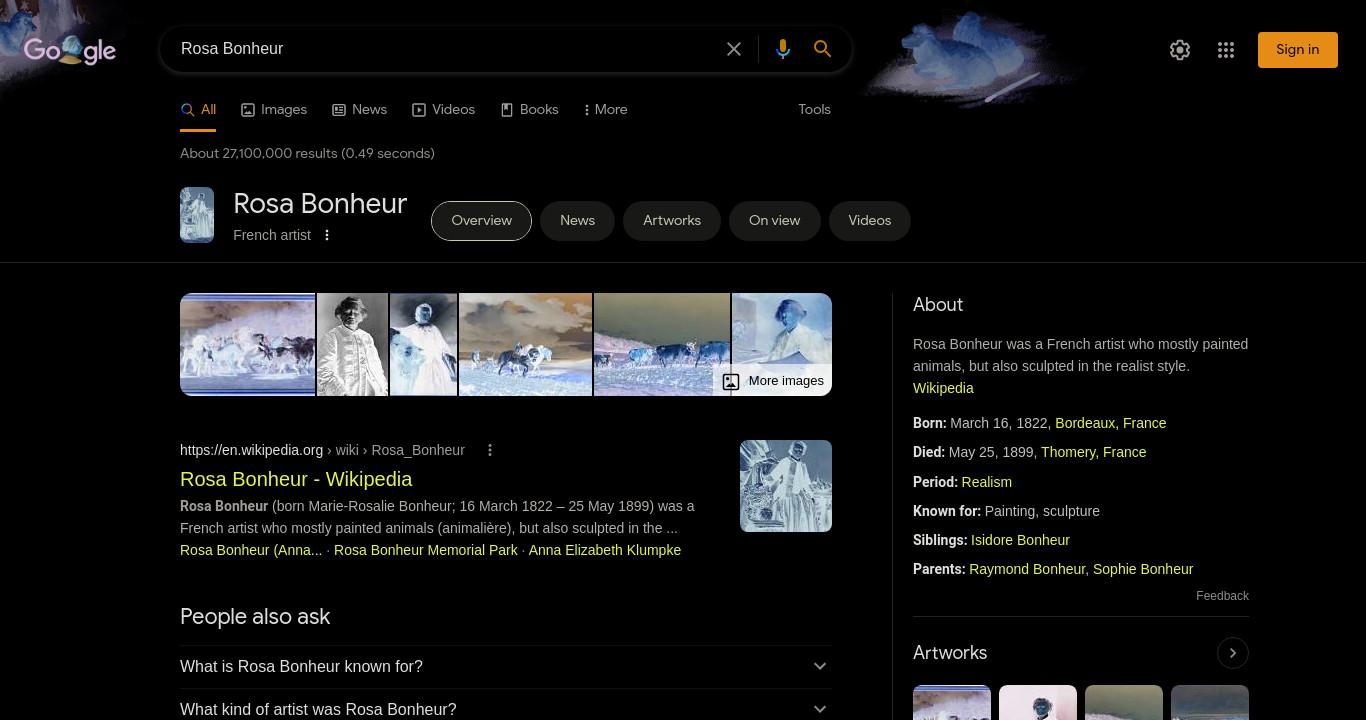This screenshot has width=1366, height=720.
Task: Open Bordeaux, France birthplace link
Action: pyautogui.click(x=1110, y=424)
